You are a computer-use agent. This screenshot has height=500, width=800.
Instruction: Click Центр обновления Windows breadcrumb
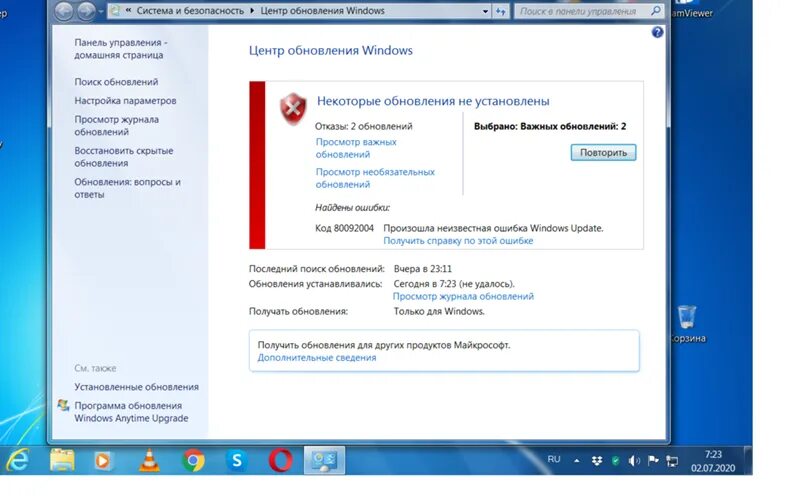point(322,11)
